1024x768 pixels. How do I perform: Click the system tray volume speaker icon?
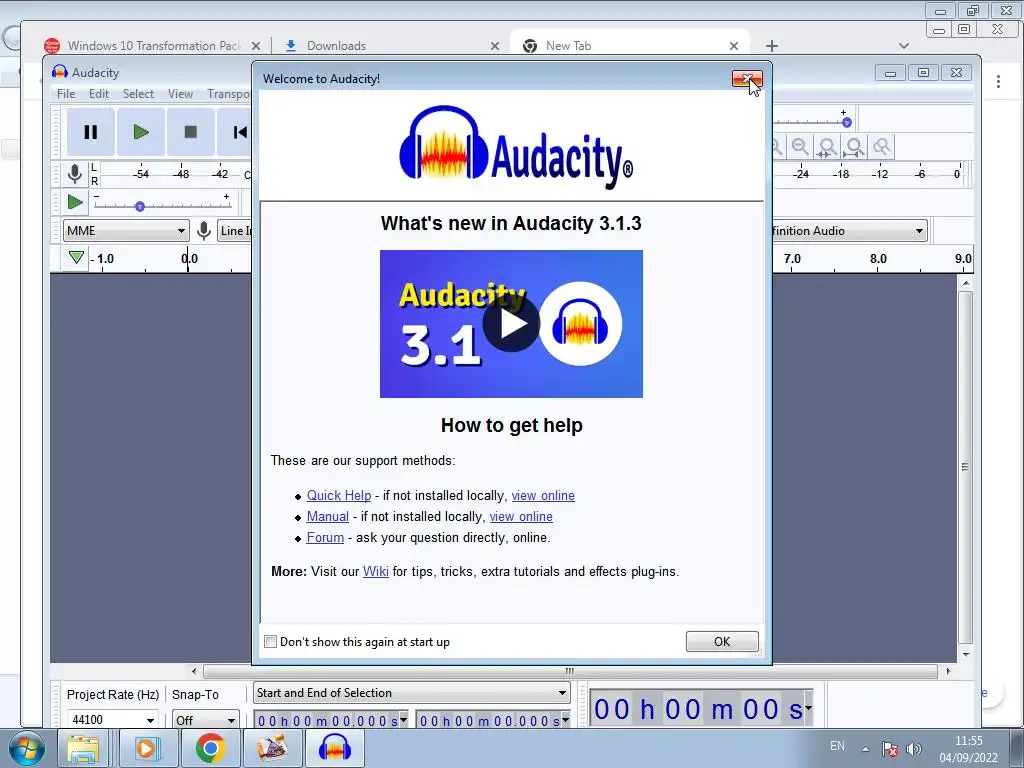click(x=914, y=749)
